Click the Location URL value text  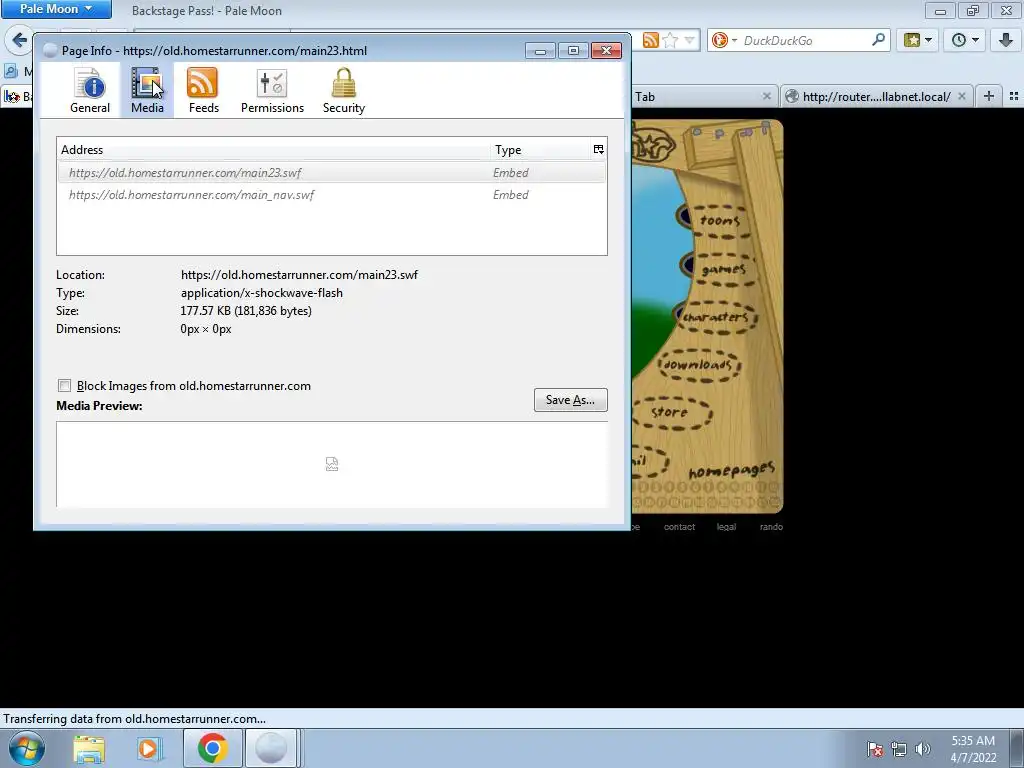[299, 275]
